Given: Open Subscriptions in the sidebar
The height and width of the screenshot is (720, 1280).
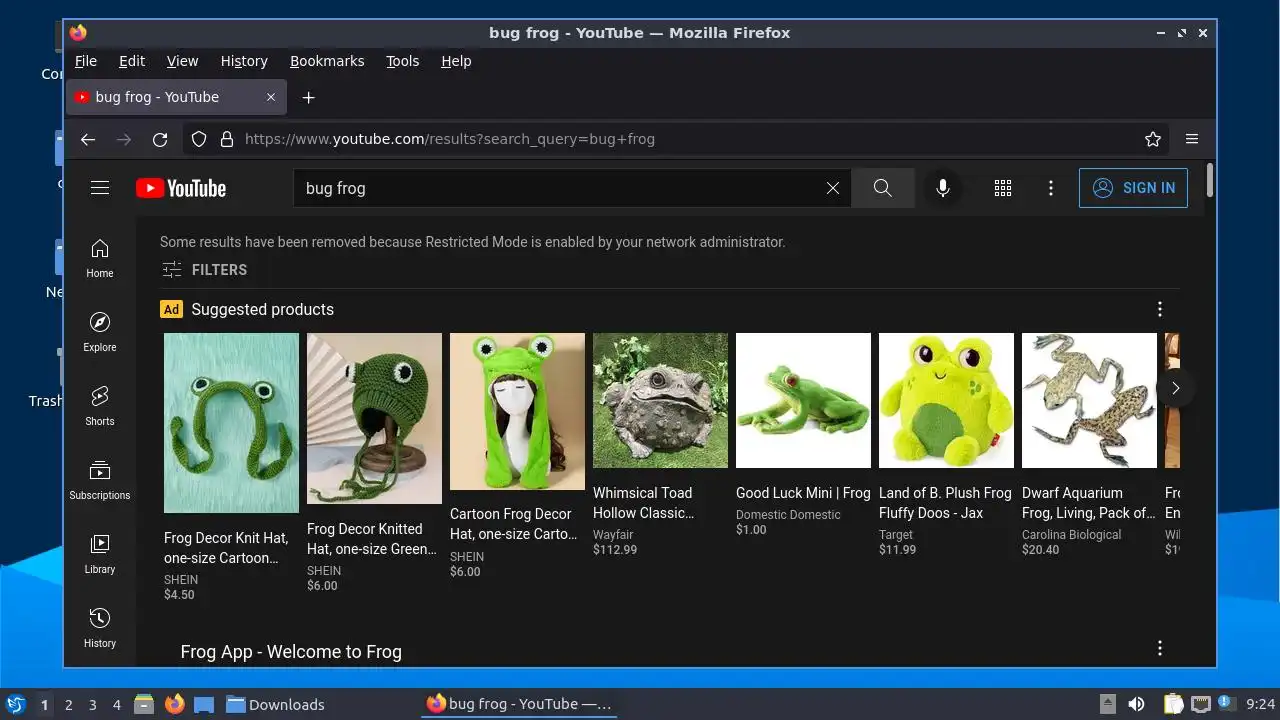Looking at the screenshot, I should [100, 480].
